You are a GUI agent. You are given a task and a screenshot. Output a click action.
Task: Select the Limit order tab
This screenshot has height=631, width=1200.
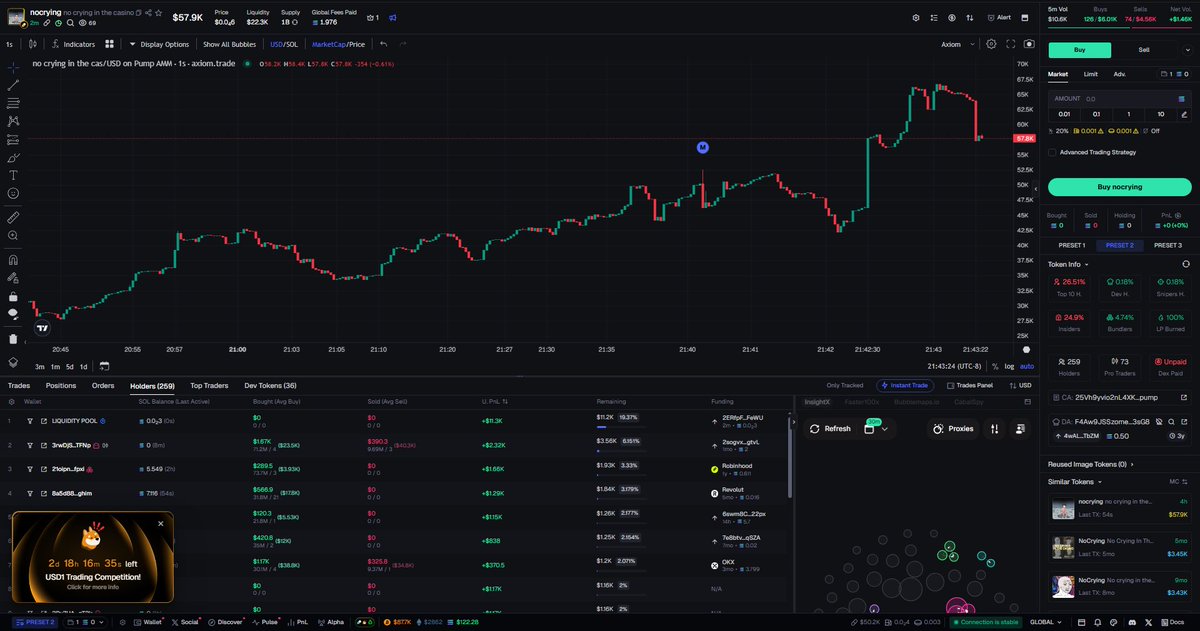click(1091, 74)
